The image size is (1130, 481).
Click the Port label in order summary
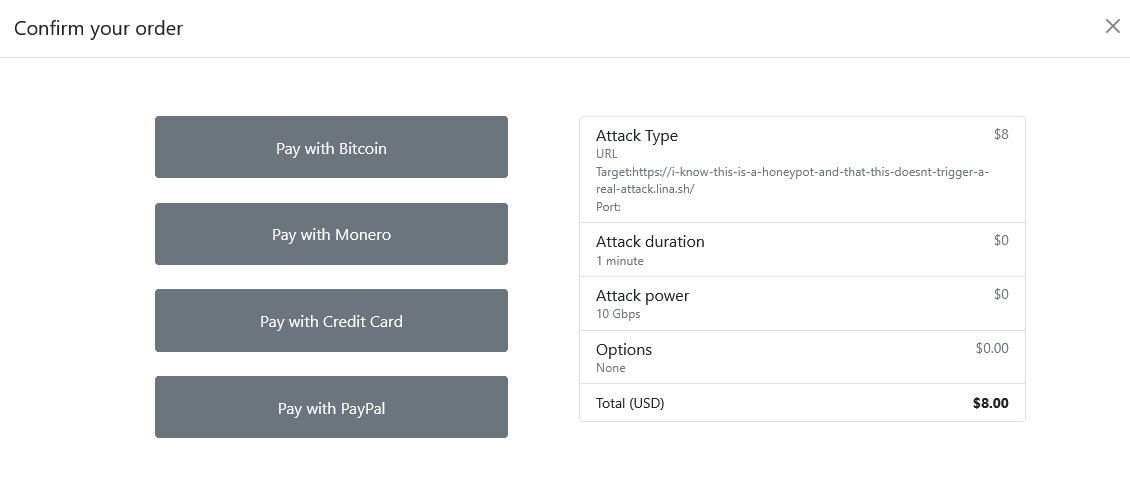click(x=608, y=207)
